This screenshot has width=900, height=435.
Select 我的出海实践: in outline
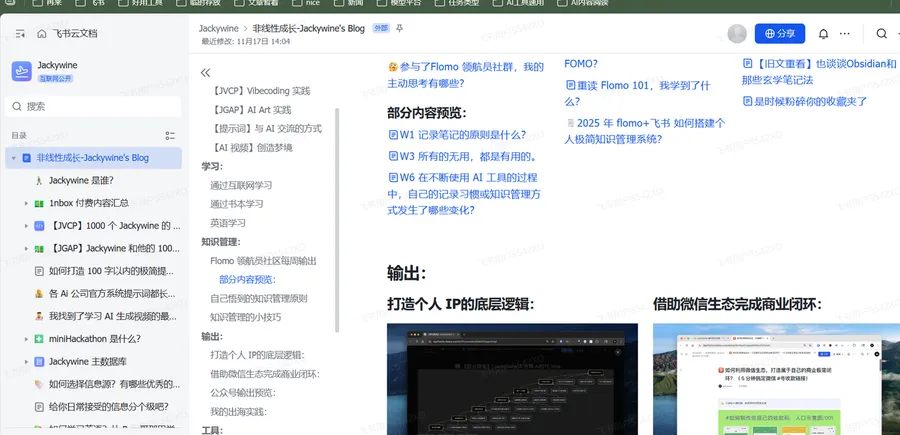(239, 411)
